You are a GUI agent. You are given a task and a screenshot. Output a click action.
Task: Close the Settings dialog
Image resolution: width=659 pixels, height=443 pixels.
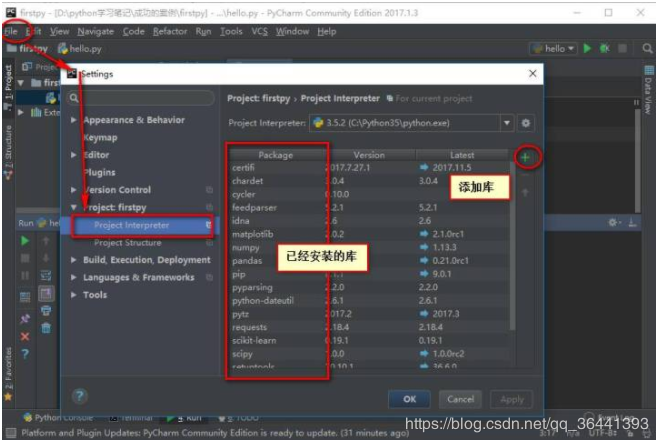(532, 74)
